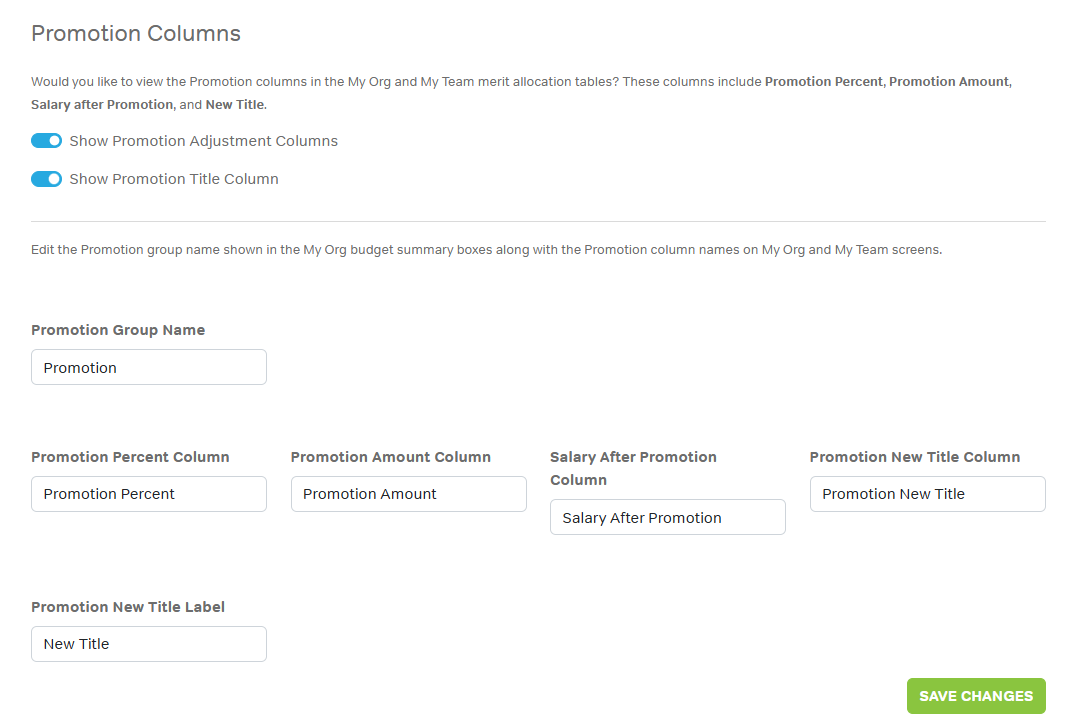Focus the Promotion New Title Label input

[x=149, y=644]
